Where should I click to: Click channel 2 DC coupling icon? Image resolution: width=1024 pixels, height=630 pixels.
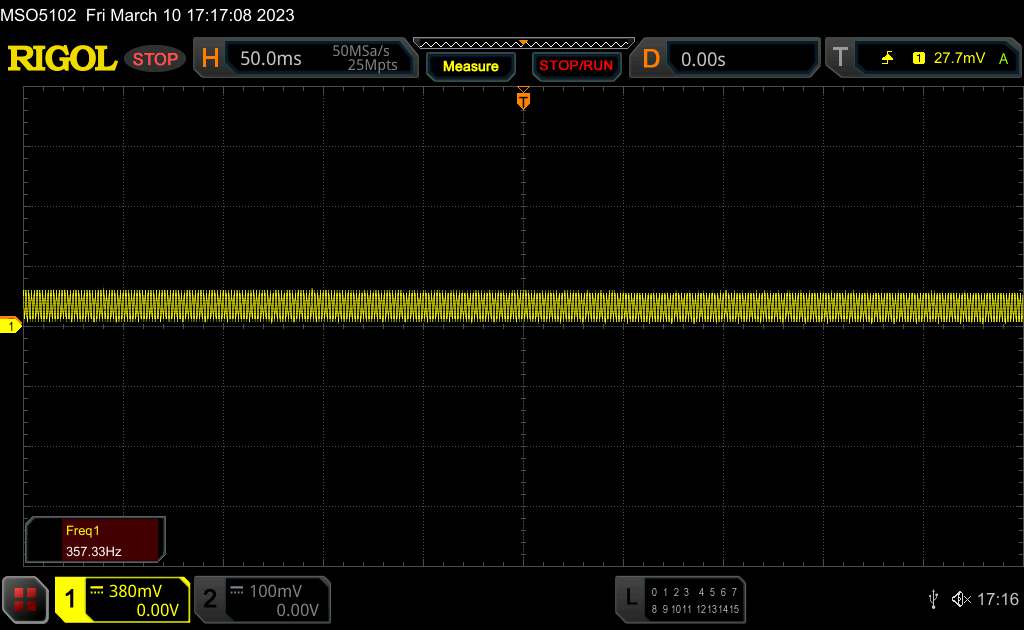coord(237,591)
